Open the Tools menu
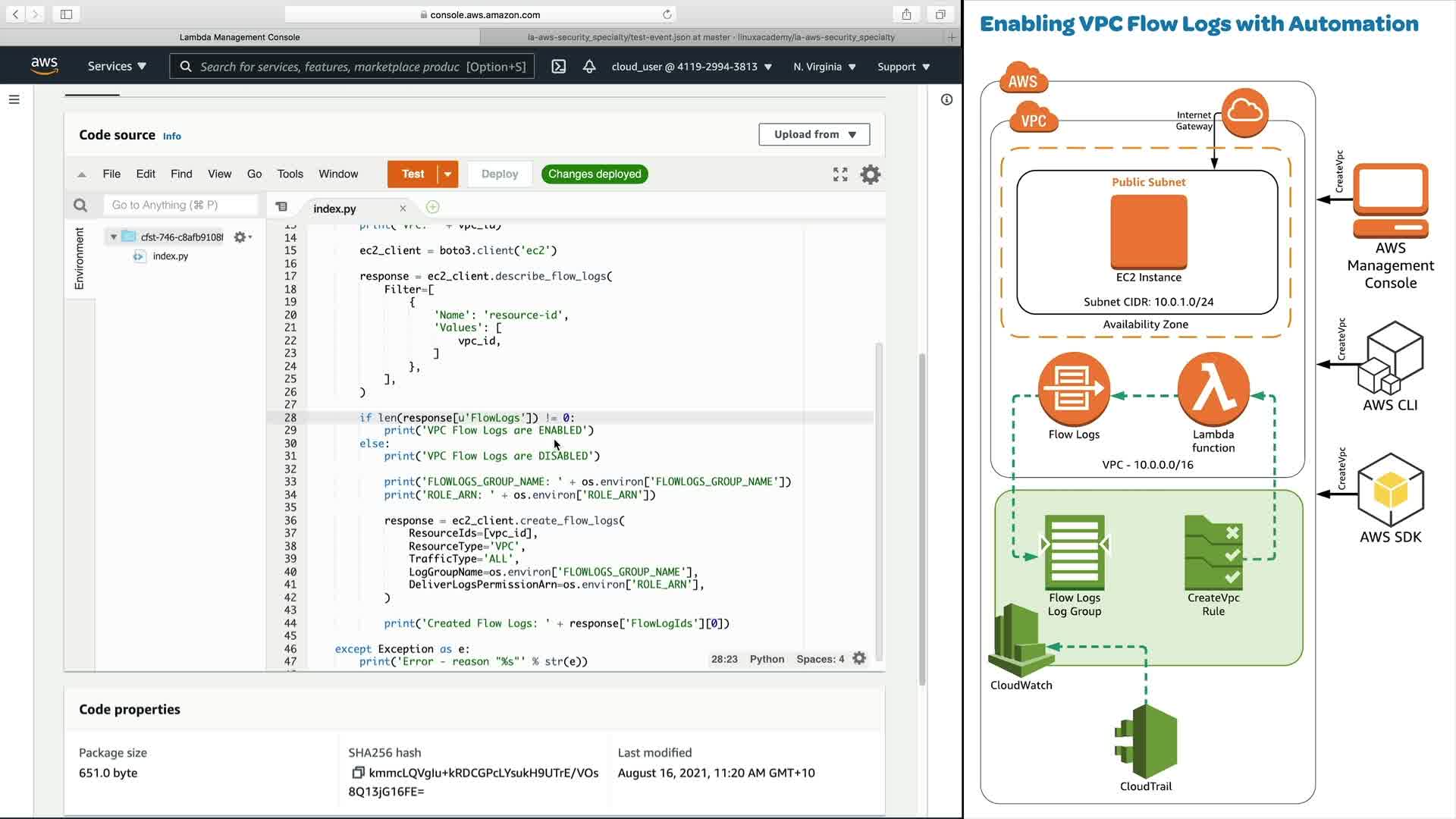Screen dimensions: 1456x819 pos(290,174)
